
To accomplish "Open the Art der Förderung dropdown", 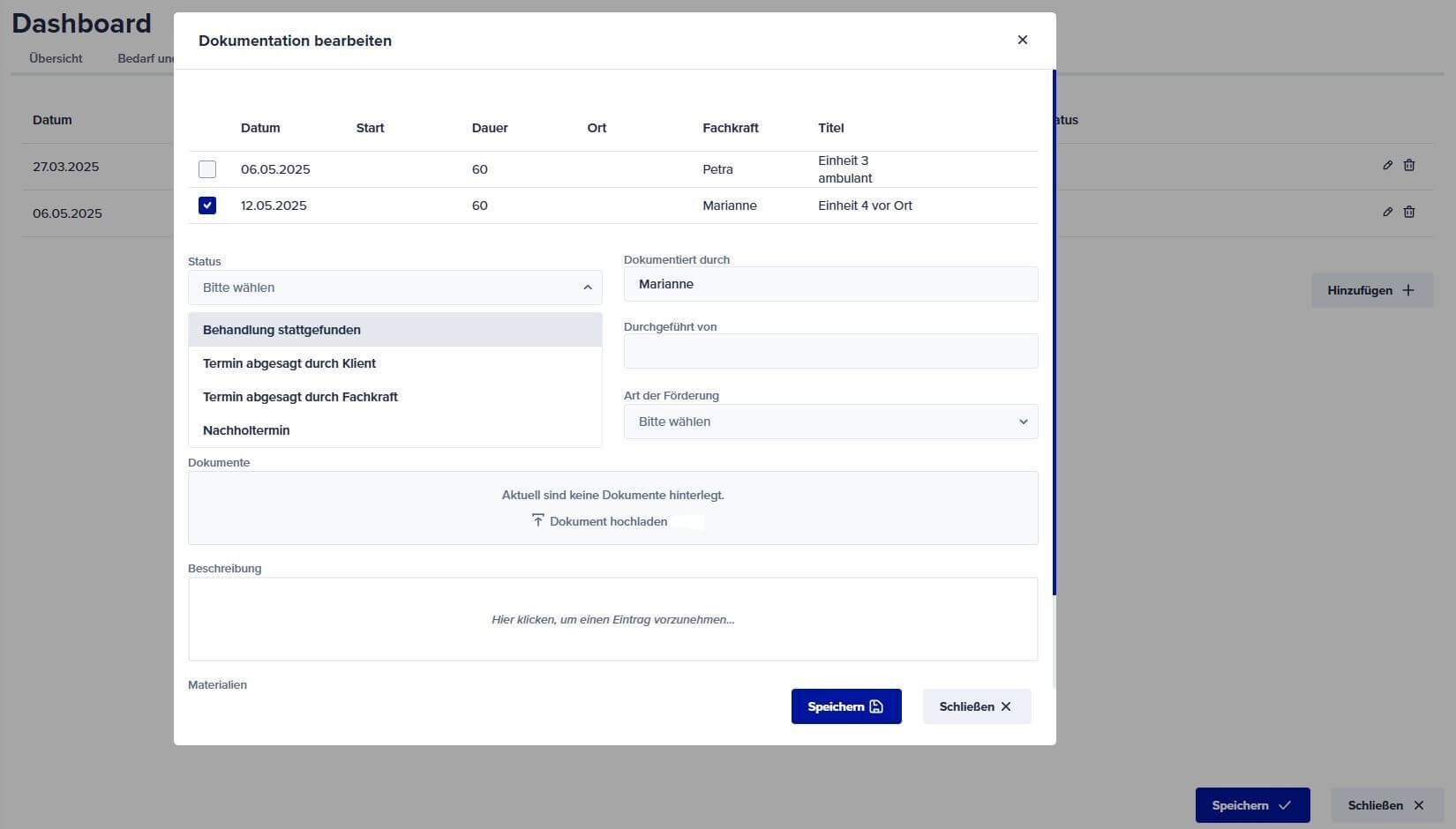I will coord(829,422).
